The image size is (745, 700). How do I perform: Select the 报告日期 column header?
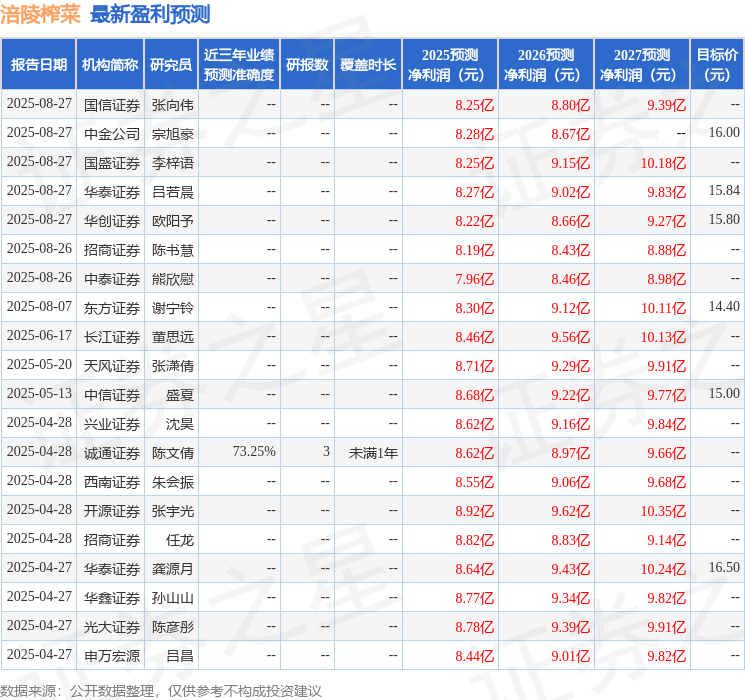[x=38, y=65]
